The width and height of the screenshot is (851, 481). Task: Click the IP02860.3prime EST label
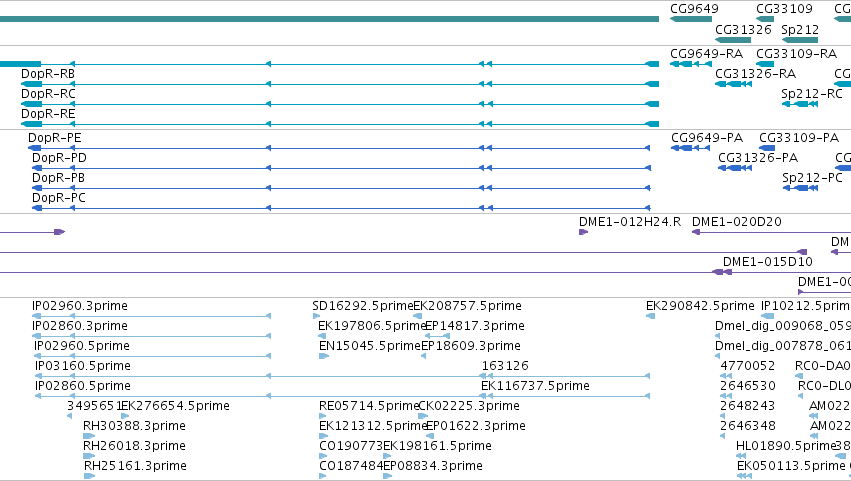pyautogui.click(x=80, y=326)
